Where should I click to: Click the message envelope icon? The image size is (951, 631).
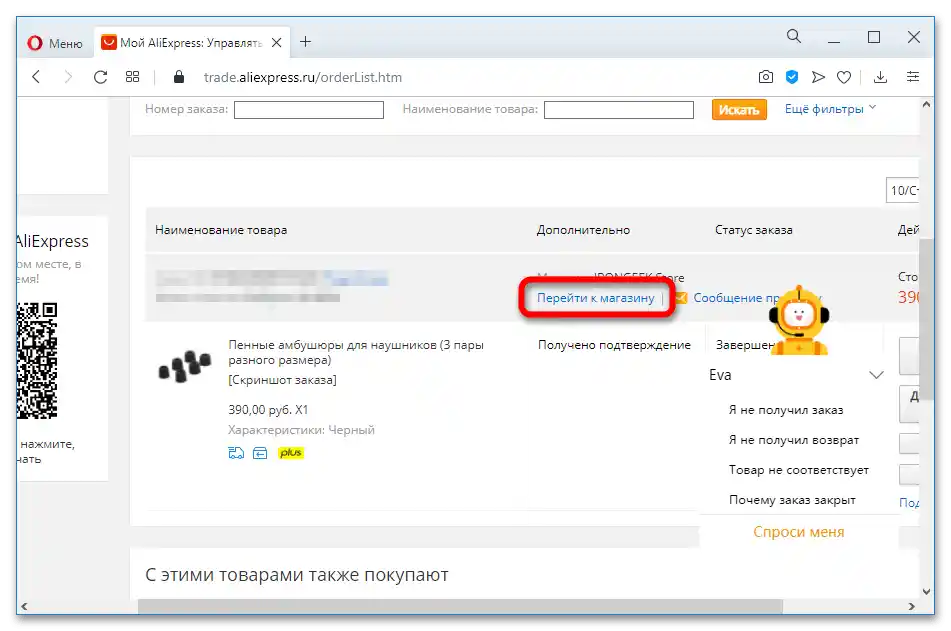click(680, 298)
